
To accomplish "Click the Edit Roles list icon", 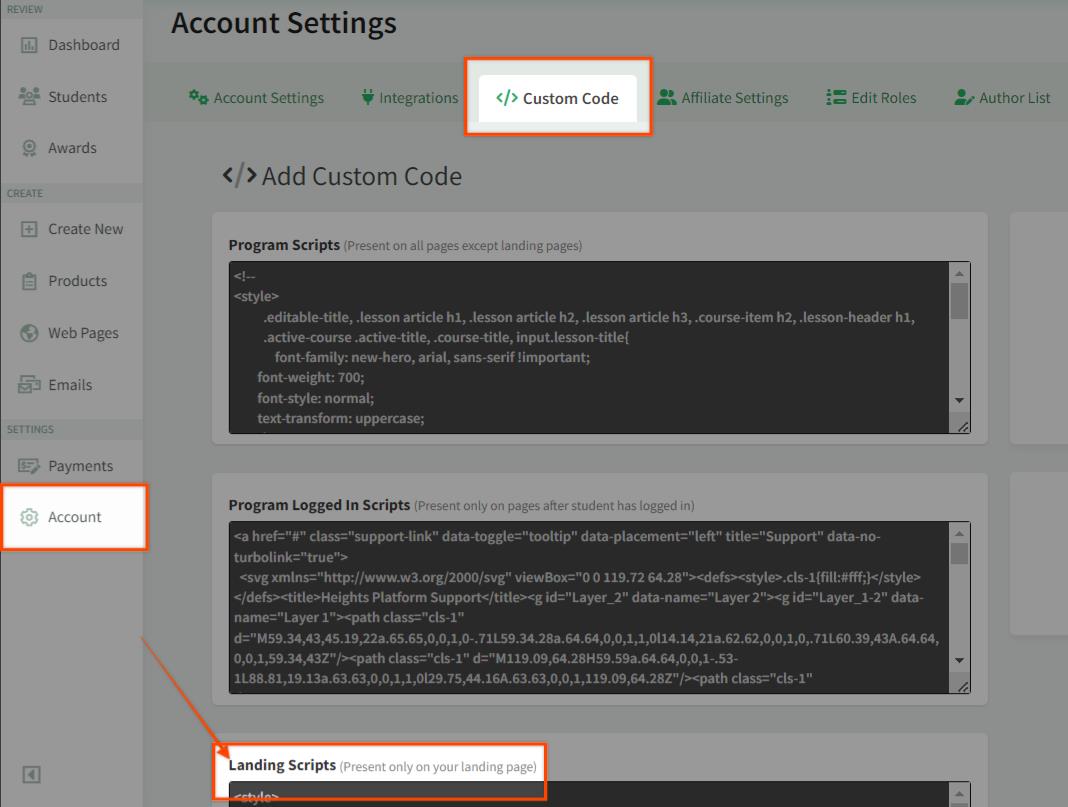I will tap(836, 97).
